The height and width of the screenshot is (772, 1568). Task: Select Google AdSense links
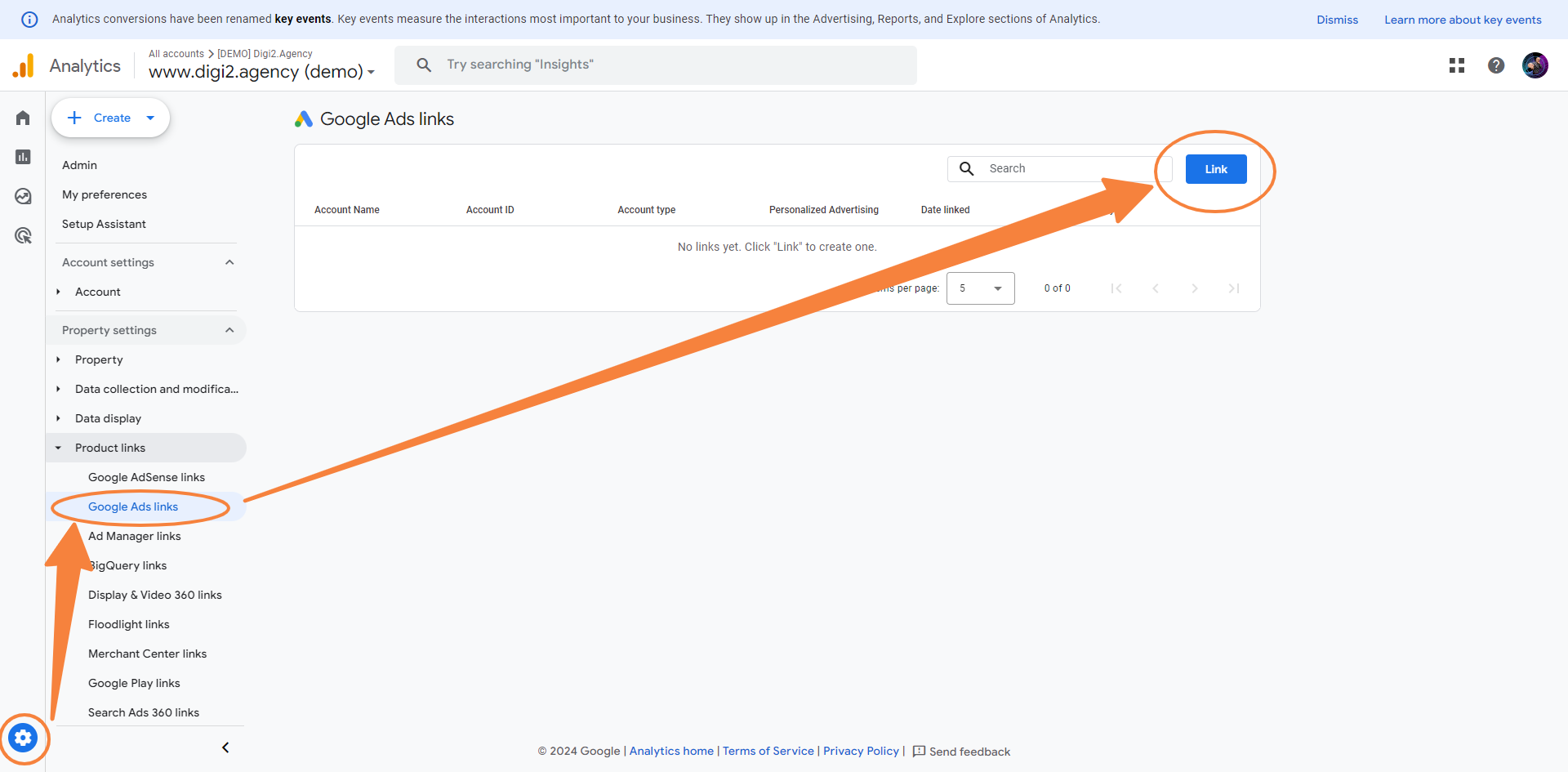[x=146, y=477]
